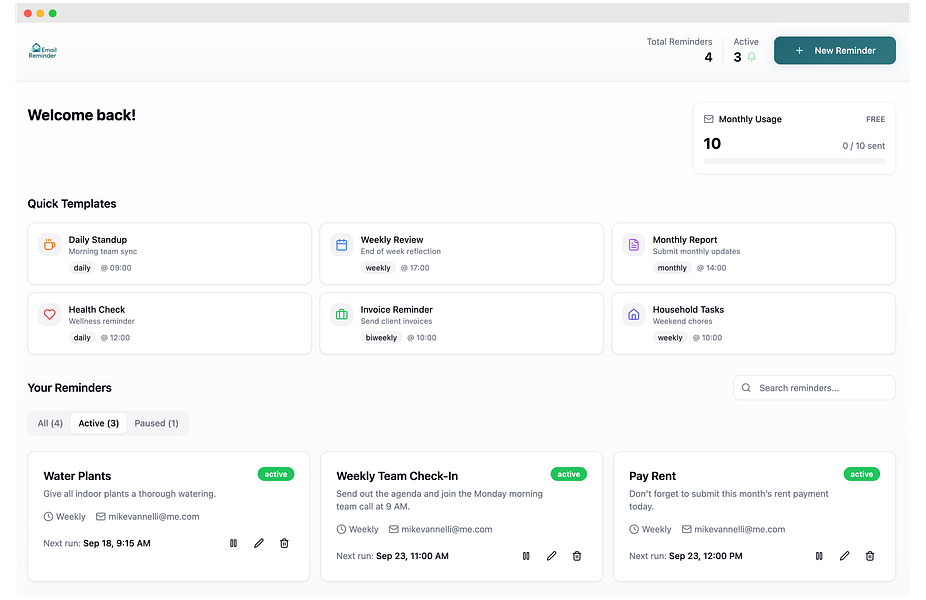The image size is (926, 600).
Task: Use the Weekly Review template
Action: [461, 254]
